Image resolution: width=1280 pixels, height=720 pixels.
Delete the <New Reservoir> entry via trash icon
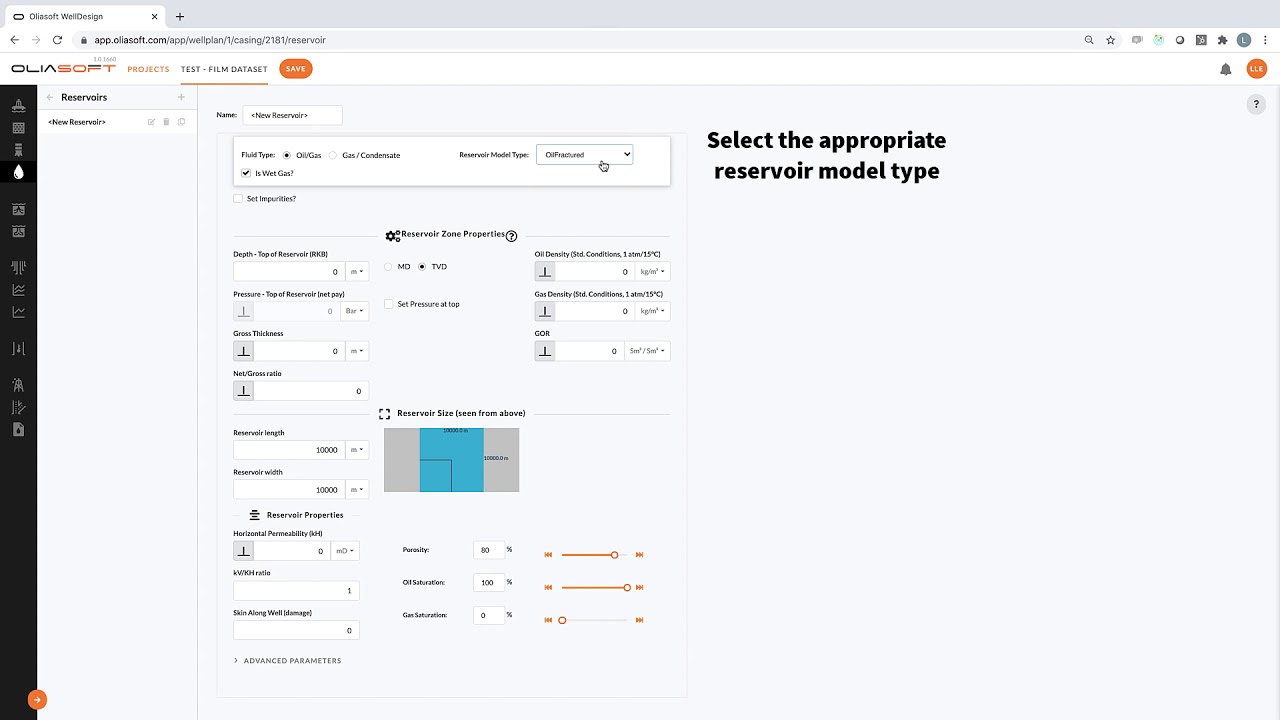tap(166, 122)
